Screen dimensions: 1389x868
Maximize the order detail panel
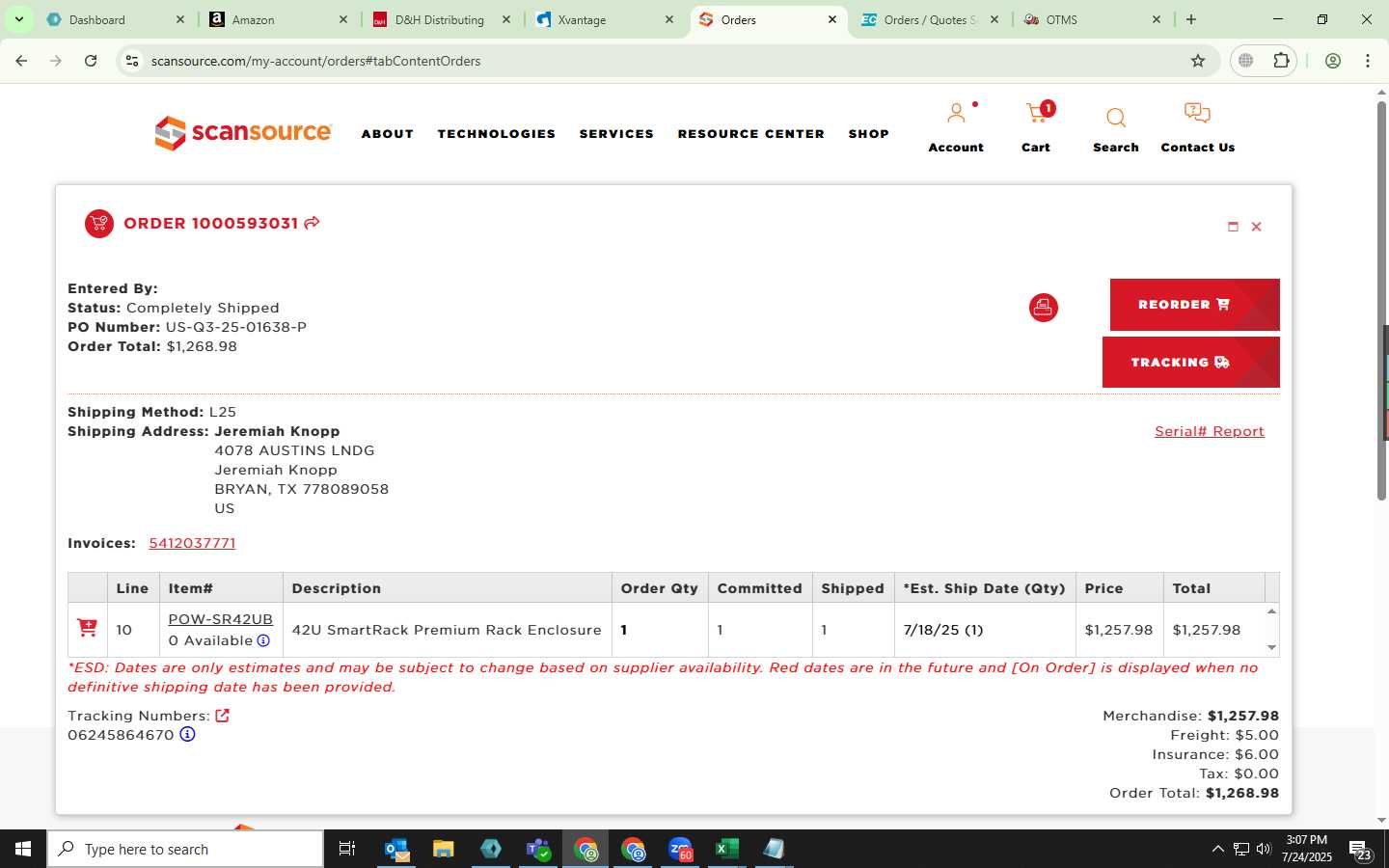1233,227
